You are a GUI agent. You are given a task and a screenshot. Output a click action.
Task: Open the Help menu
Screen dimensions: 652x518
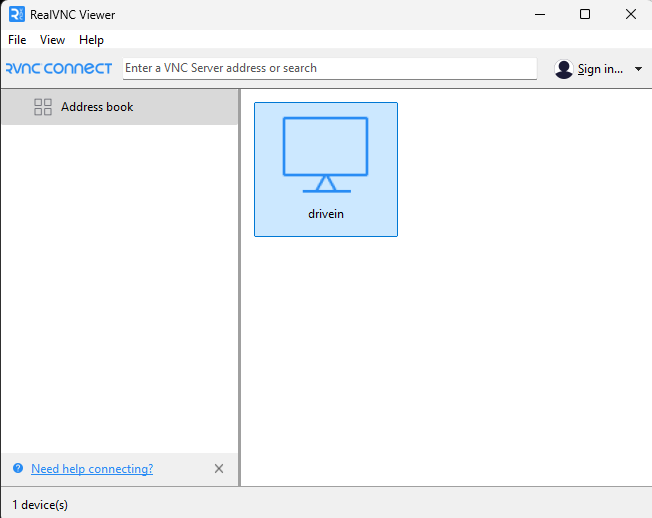click(91, 40)
